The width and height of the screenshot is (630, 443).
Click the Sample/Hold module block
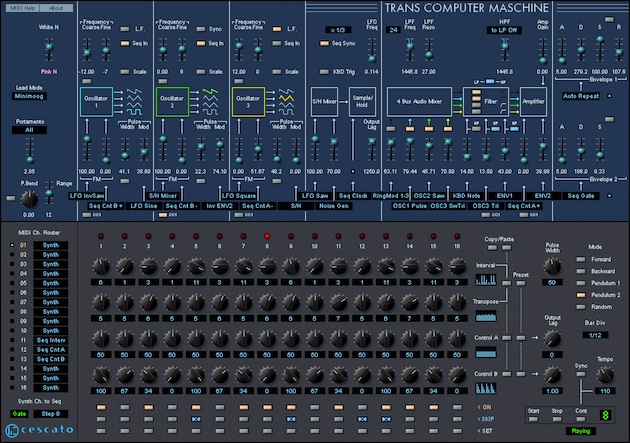362,102
